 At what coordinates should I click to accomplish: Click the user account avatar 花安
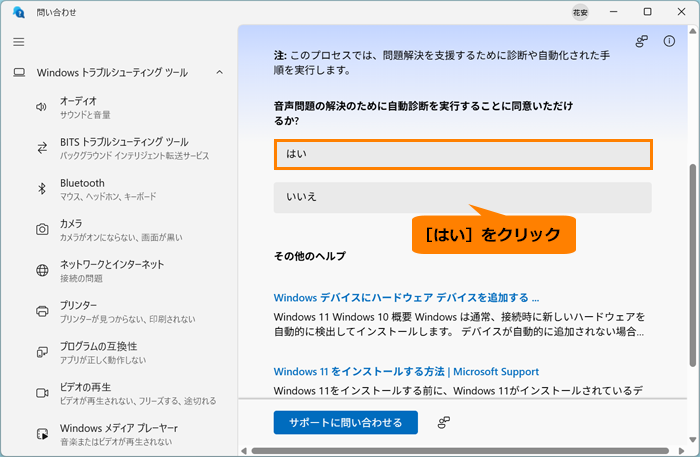point(580,12)
